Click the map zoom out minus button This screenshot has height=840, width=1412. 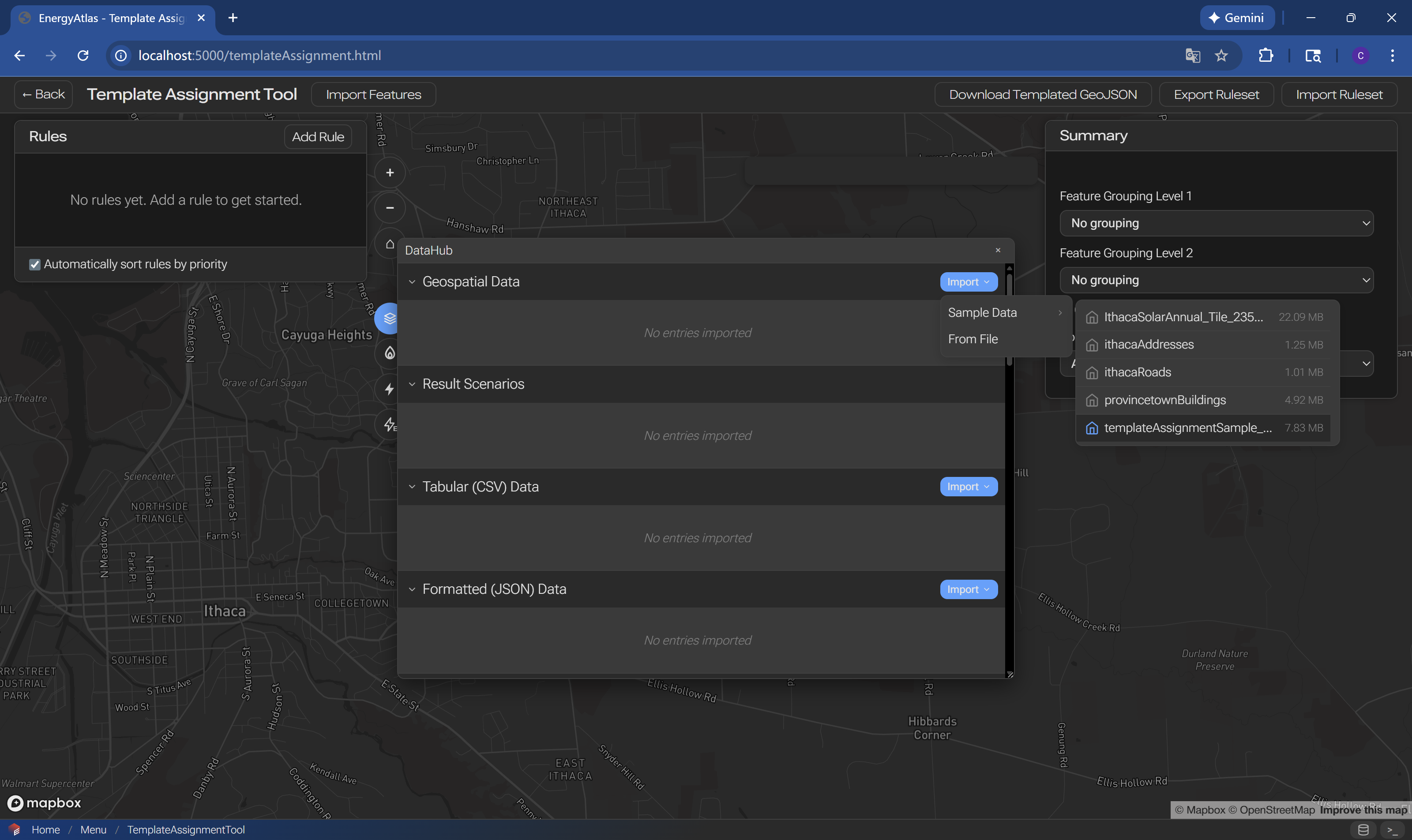click(x=390, y=208)
